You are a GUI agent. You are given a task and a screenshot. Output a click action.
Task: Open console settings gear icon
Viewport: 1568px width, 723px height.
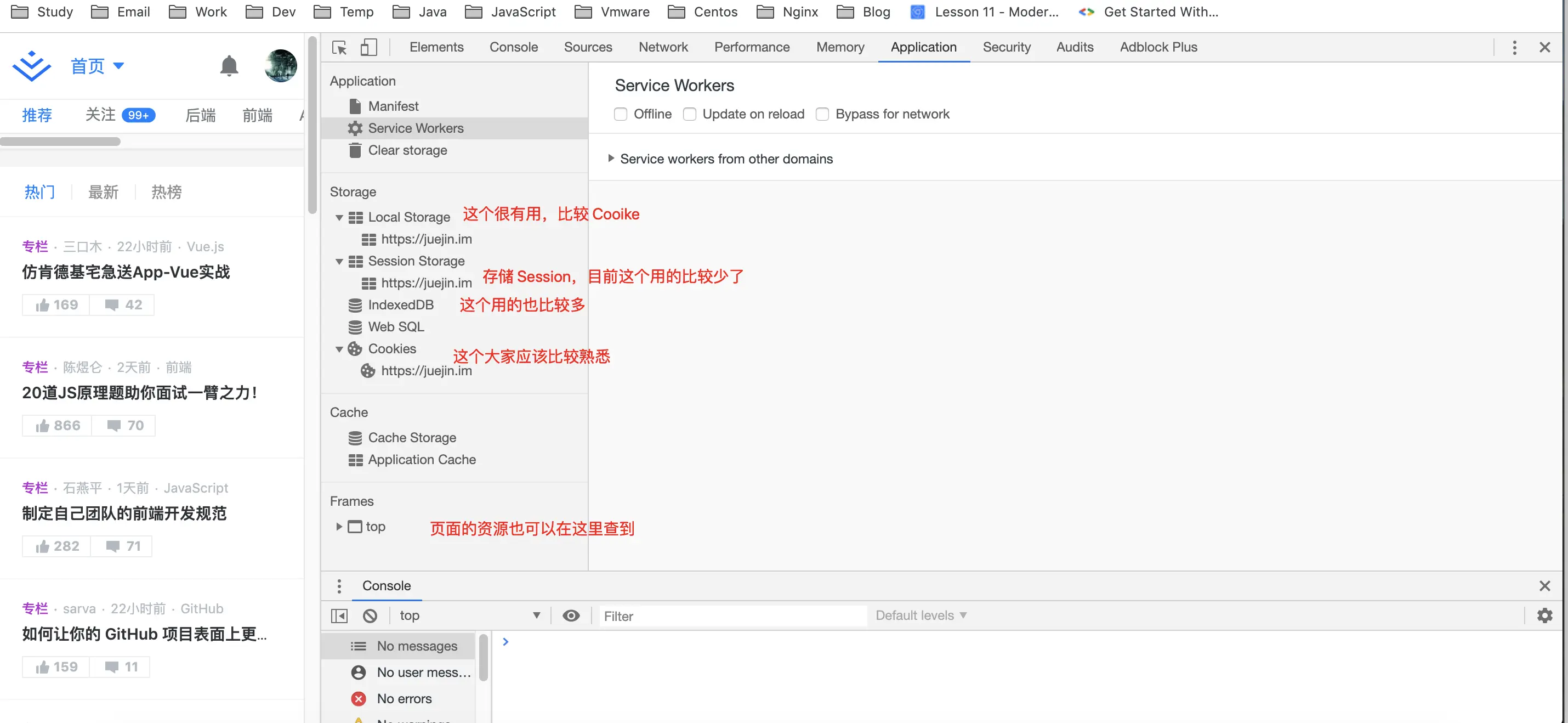click(1544, 616)
